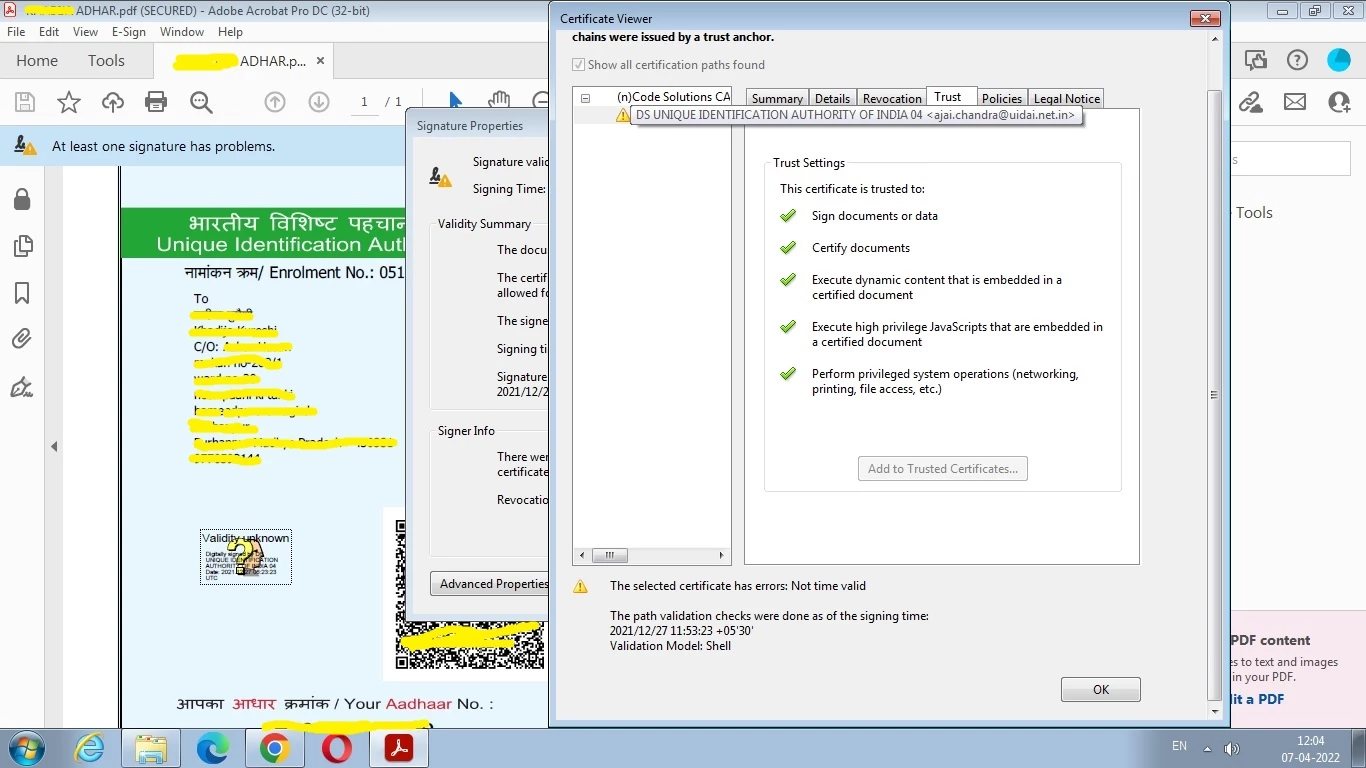Upload file to cloud icon

[113, 102]
